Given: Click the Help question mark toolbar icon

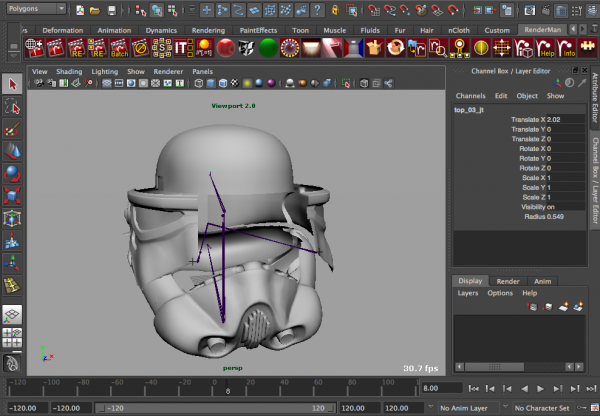Looking at the screenshot, I should [317, 10].
